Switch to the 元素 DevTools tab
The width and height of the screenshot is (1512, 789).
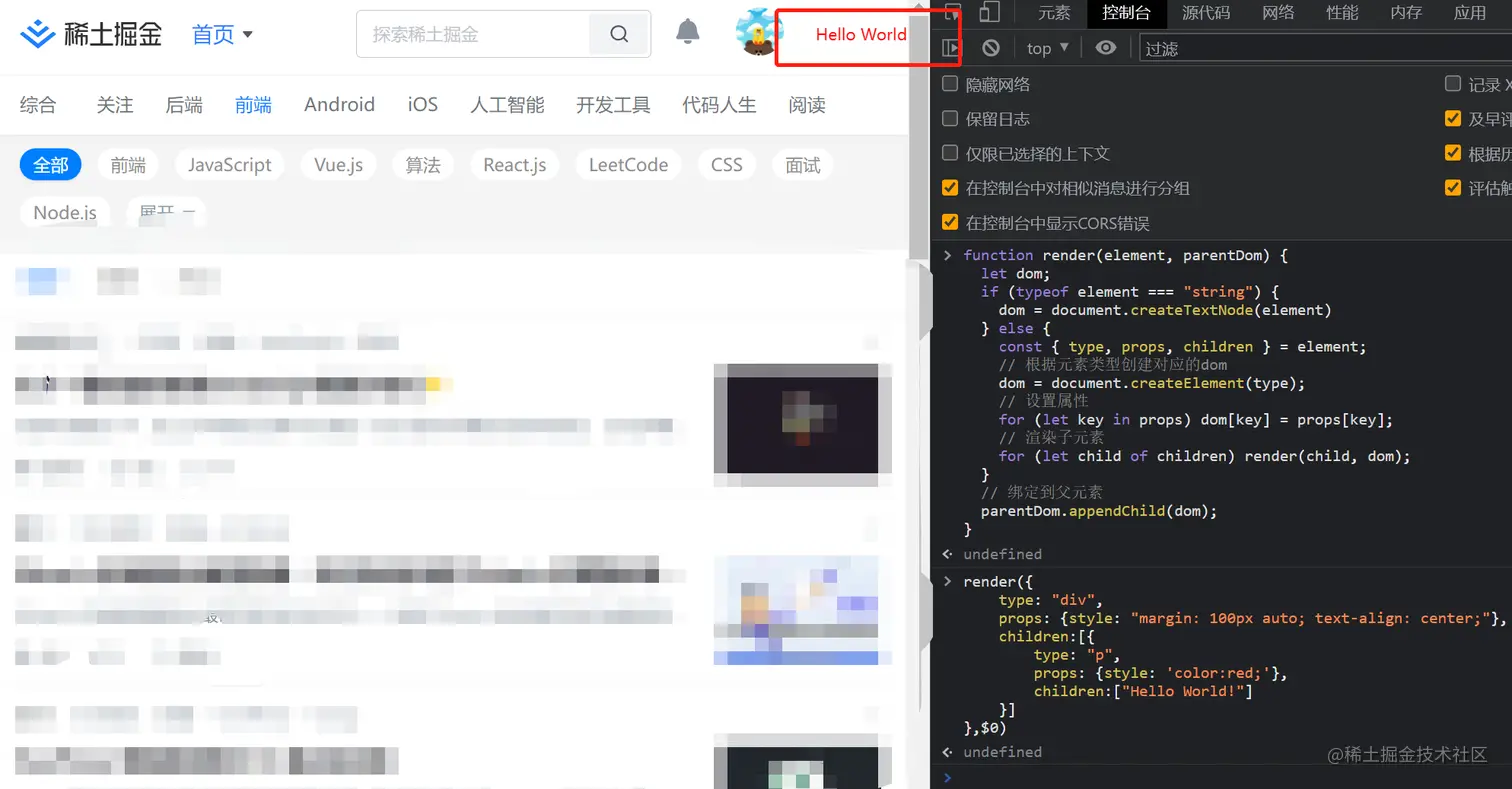(x=1054, y=13)
